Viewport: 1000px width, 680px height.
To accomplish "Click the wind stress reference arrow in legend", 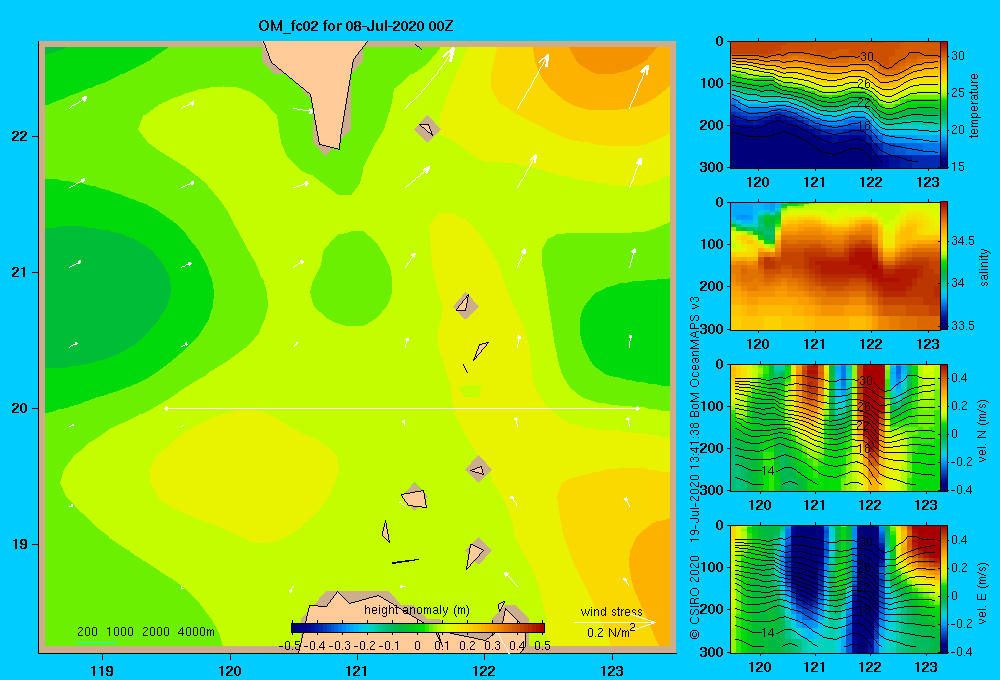I will [x=615, y=622].
